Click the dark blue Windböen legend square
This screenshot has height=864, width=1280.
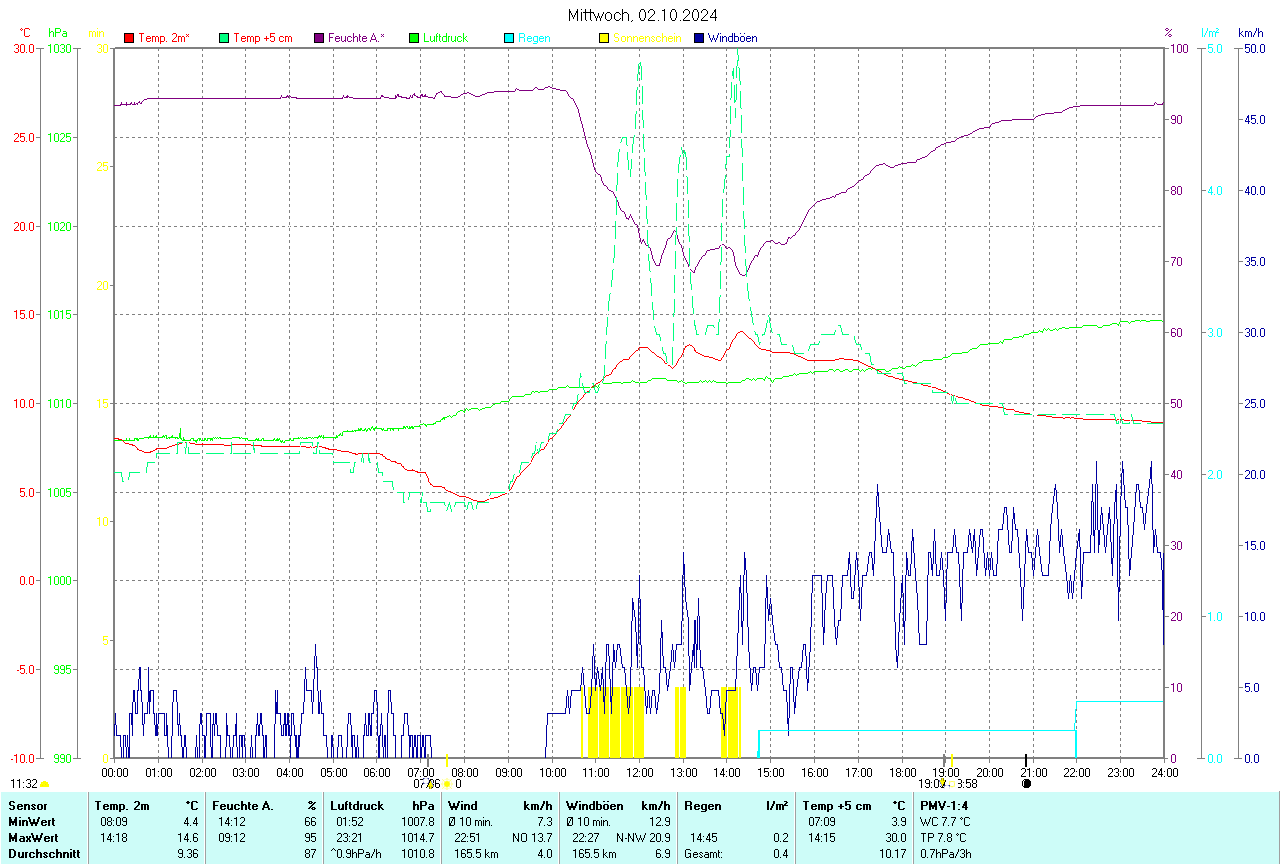pos(699,38)
